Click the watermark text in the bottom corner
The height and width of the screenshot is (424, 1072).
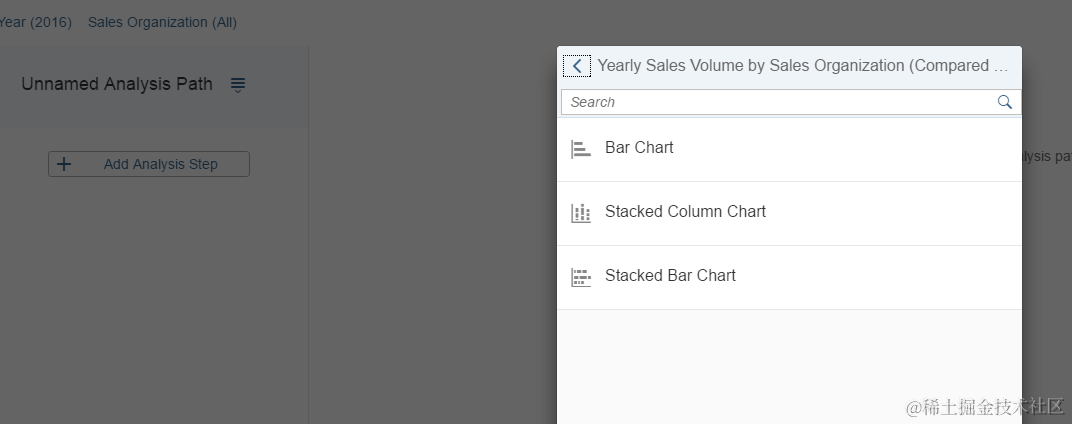985,406
